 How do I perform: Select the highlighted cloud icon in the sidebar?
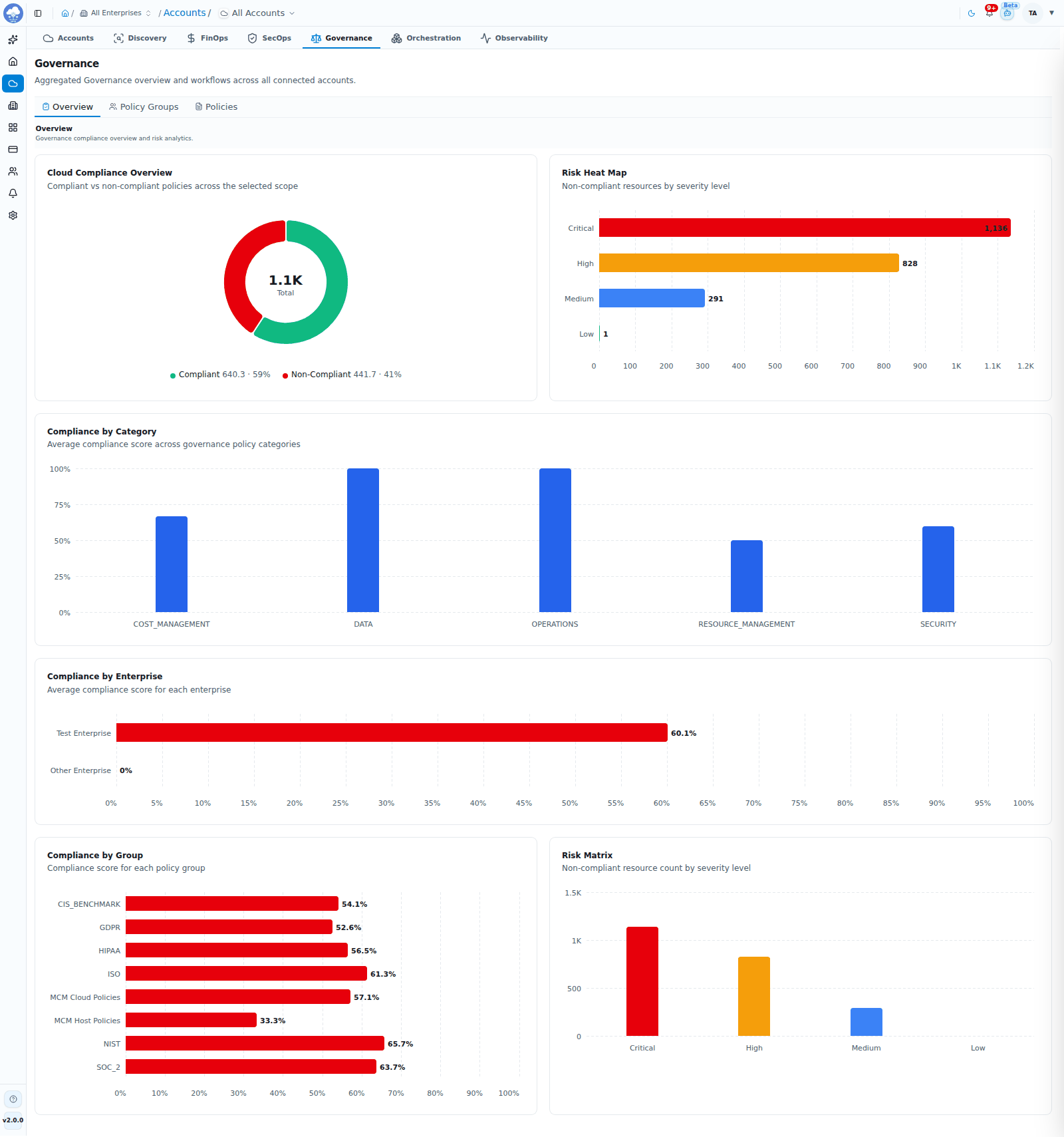click(x=13, y=84)
